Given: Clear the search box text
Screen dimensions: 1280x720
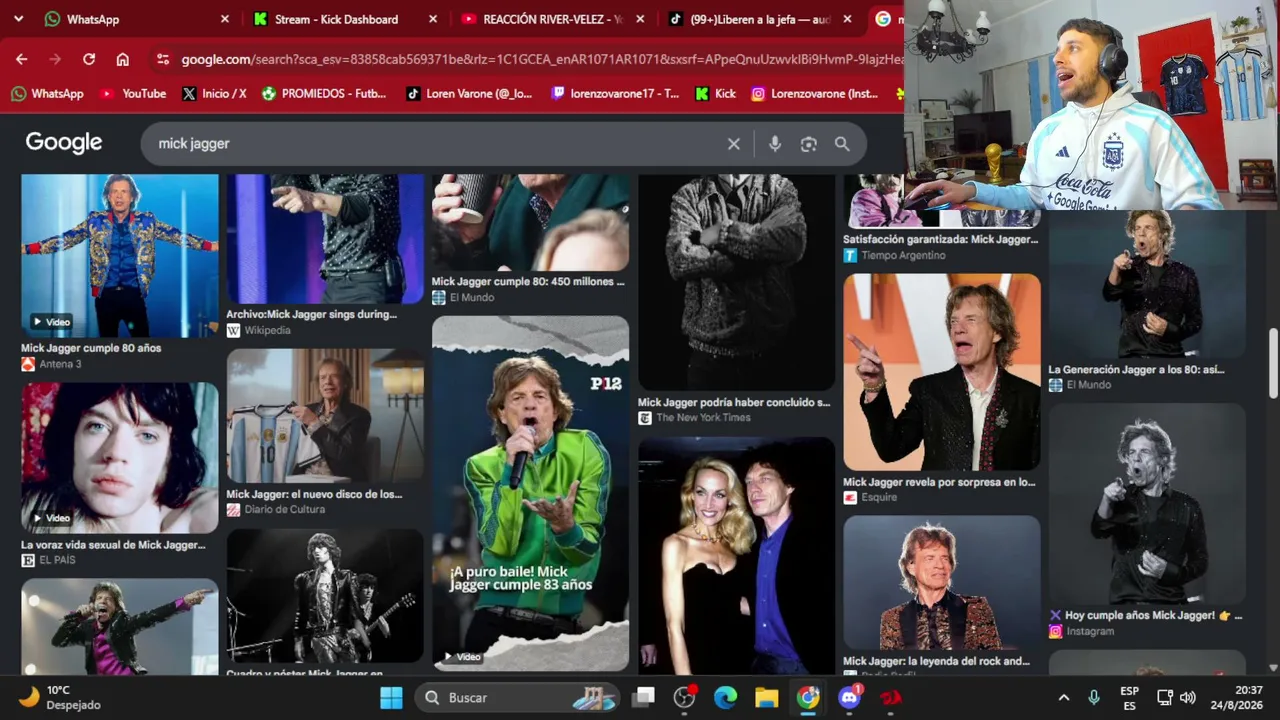Looking at the screenshot, I should (734, 144).
